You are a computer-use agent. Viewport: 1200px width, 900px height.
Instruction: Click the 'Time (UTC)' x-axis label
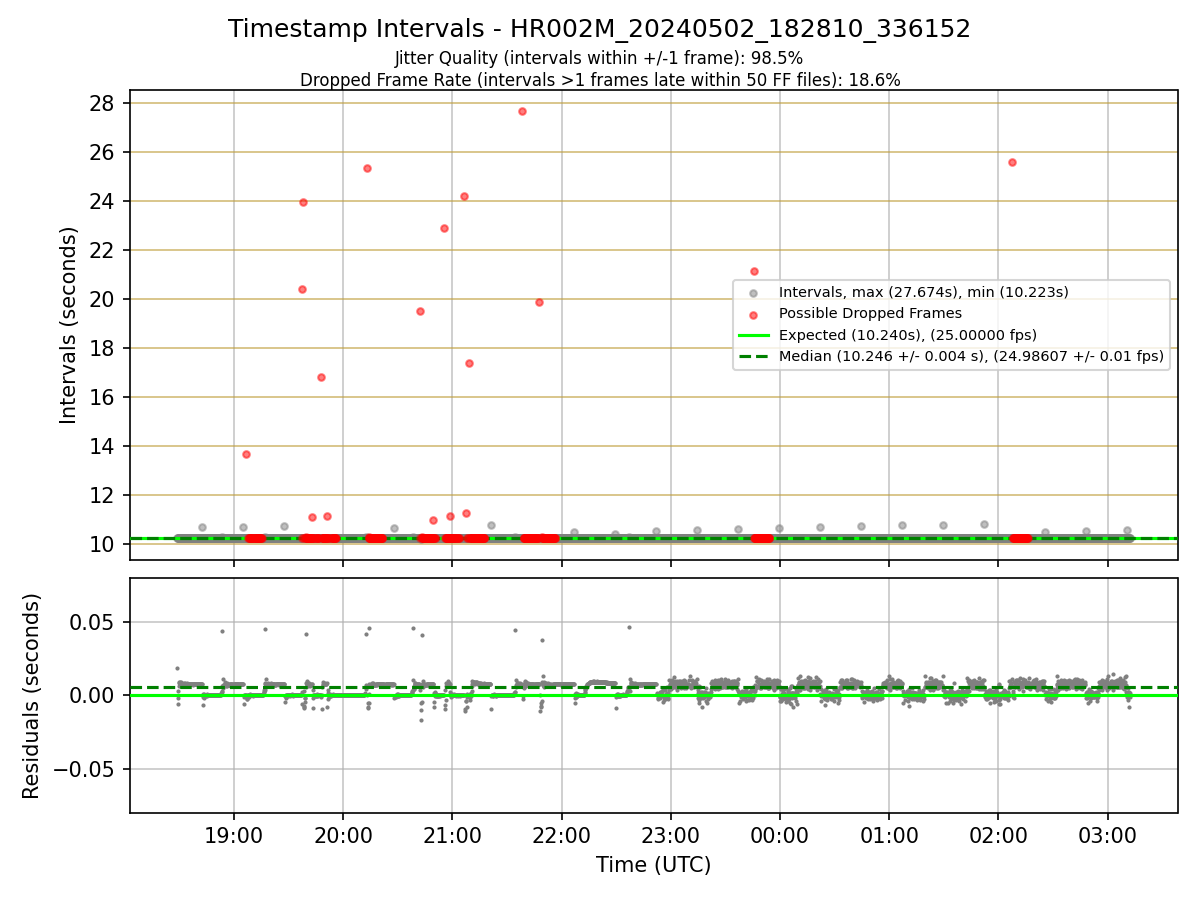(x=653, y=865)
